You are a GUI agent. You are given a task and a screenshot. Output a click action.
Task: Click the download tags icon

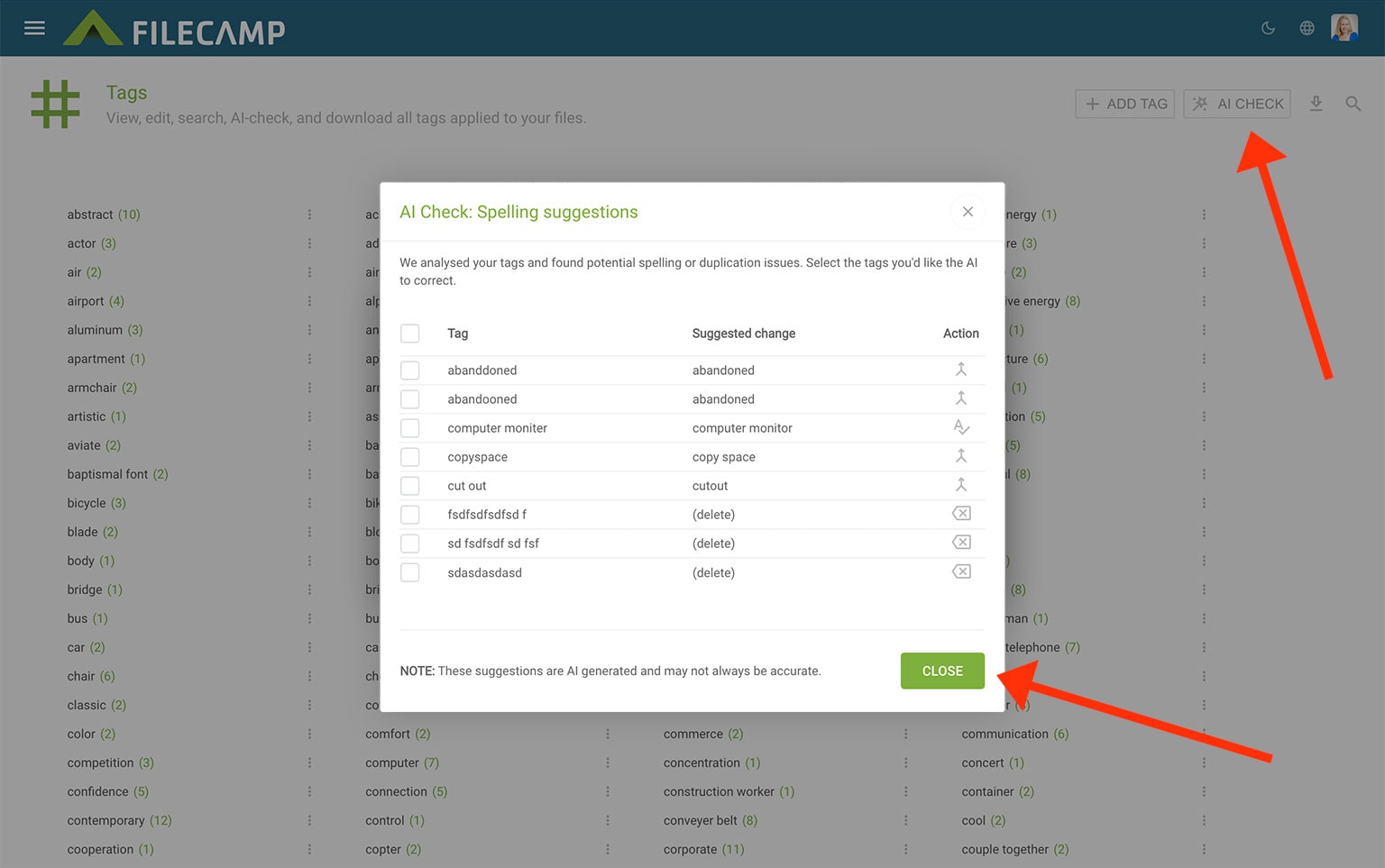[x=1316, y=104]
